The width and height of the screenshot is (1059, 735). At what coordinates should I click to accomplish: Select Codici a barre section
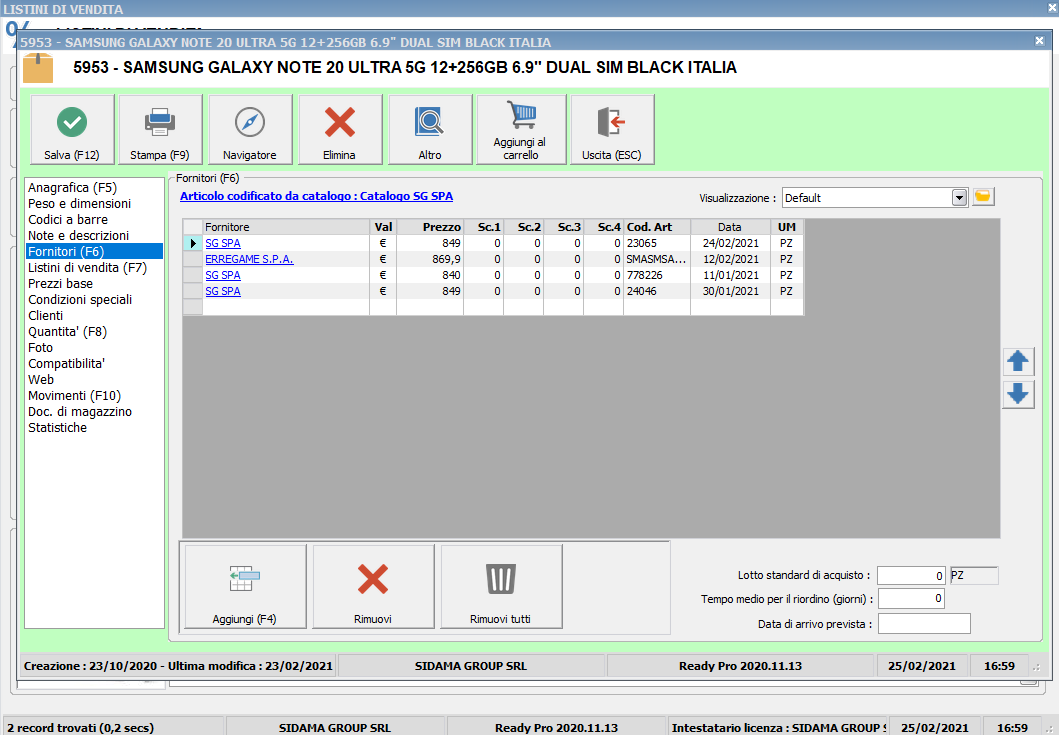click(68, 220)
